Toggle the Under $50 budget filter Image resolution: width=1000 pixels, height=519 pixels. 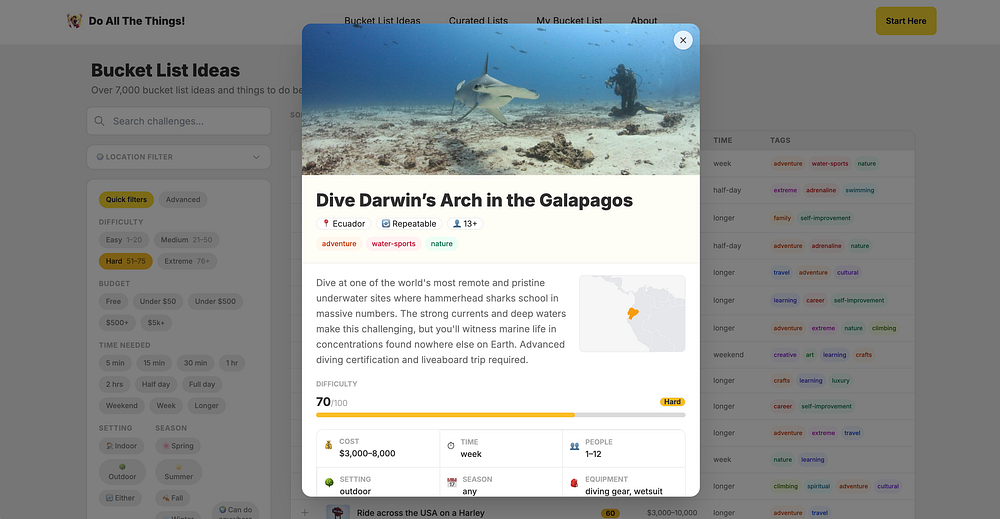point(158,302)
